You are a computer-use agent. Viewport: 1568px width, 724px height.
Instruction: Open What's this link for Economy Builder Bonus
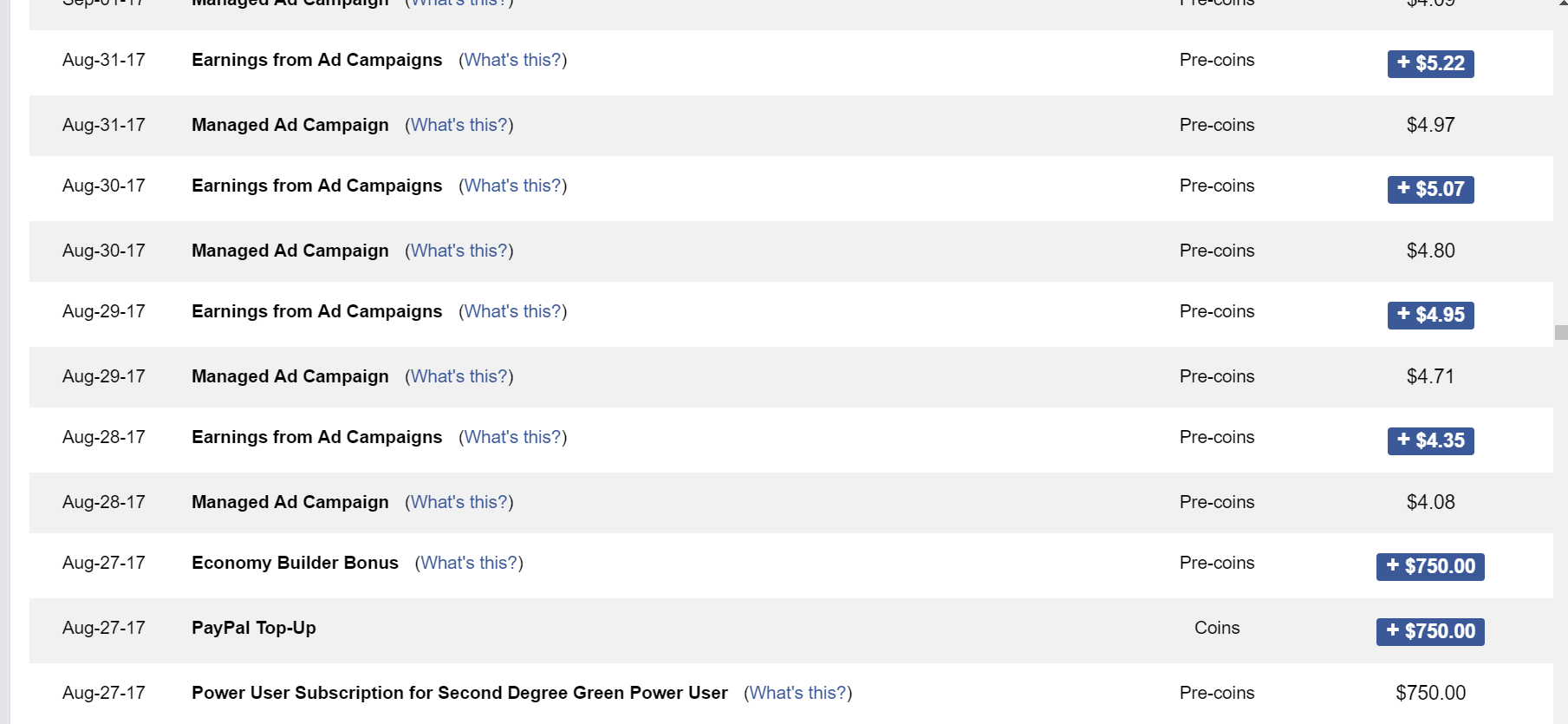coord(469,563)
